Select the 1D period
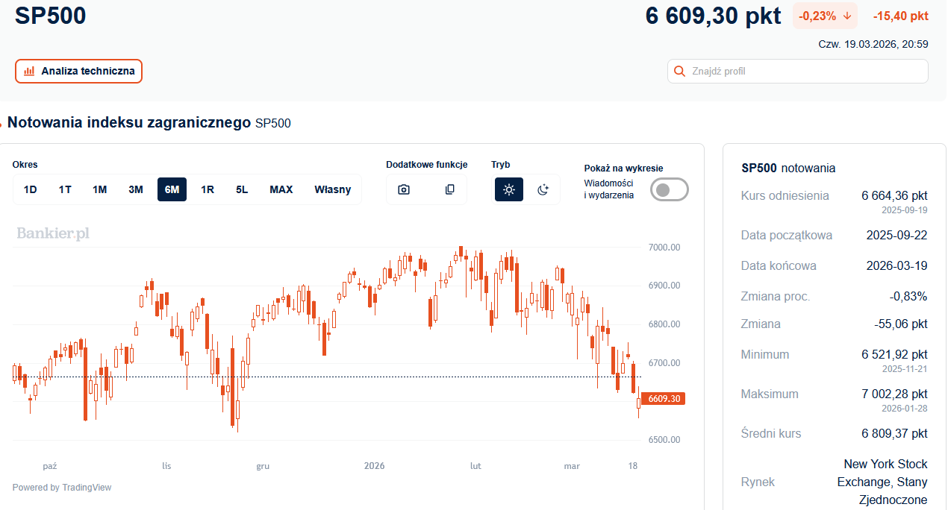The width and height of the screenshot is (948, 510). 30,190
